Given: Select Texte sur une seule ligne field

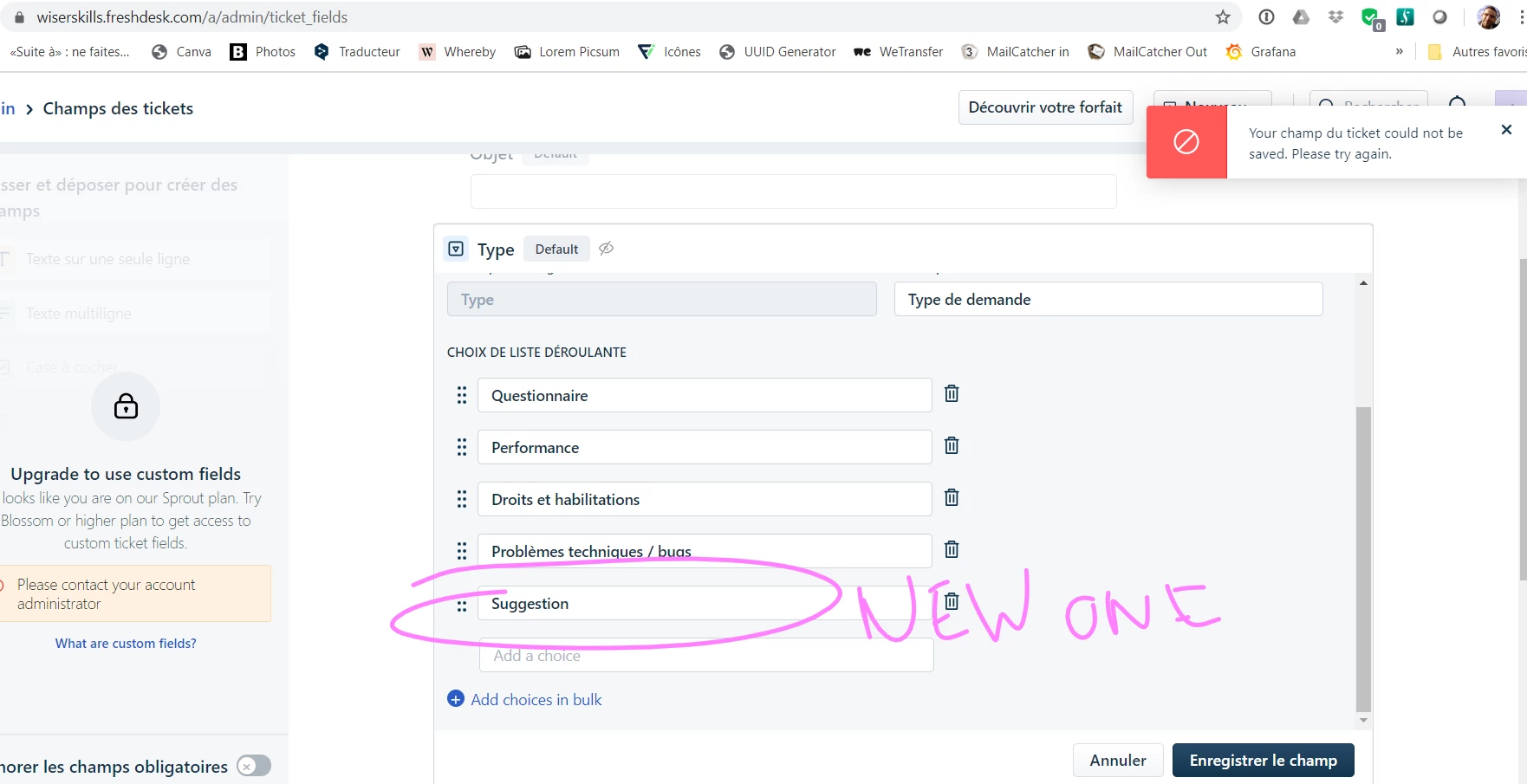Looking at the screenshot, I should click(107, 259).
